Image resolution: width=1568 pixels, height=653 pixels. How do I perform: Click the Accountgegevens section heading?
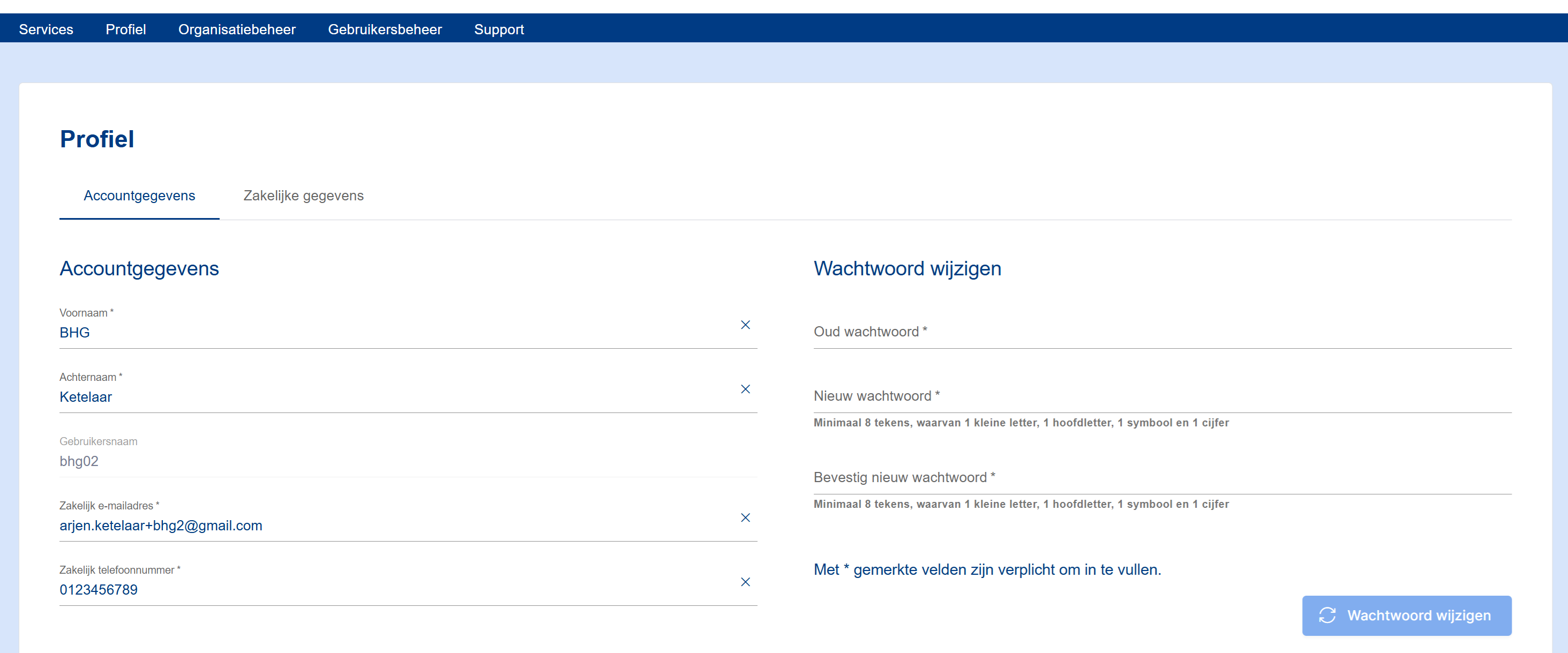point(139,269)
